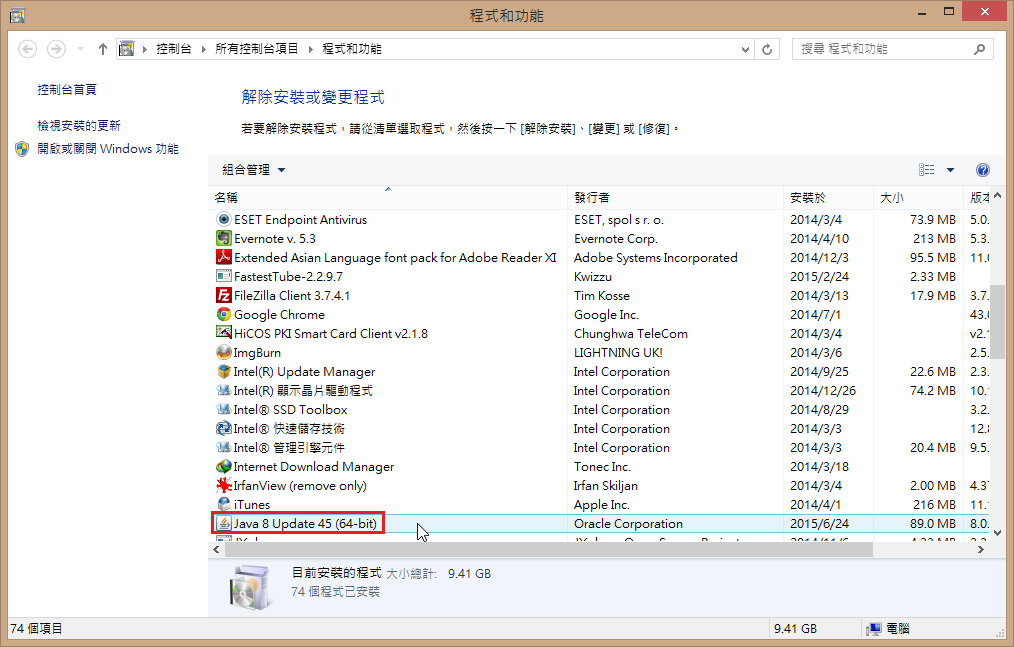Open the 控制台首頁 link
The width and height of the screenshot is (1014, 647).
67,90
